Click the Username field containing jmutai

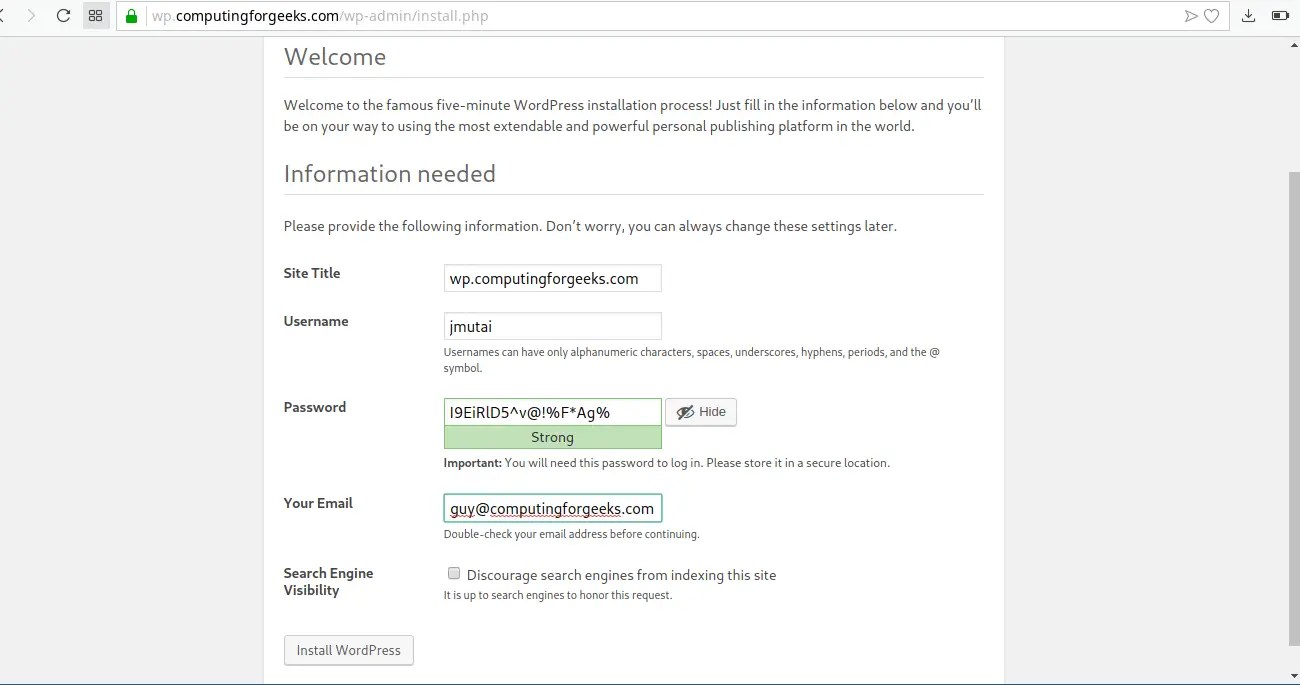click(x=552, y=326)
